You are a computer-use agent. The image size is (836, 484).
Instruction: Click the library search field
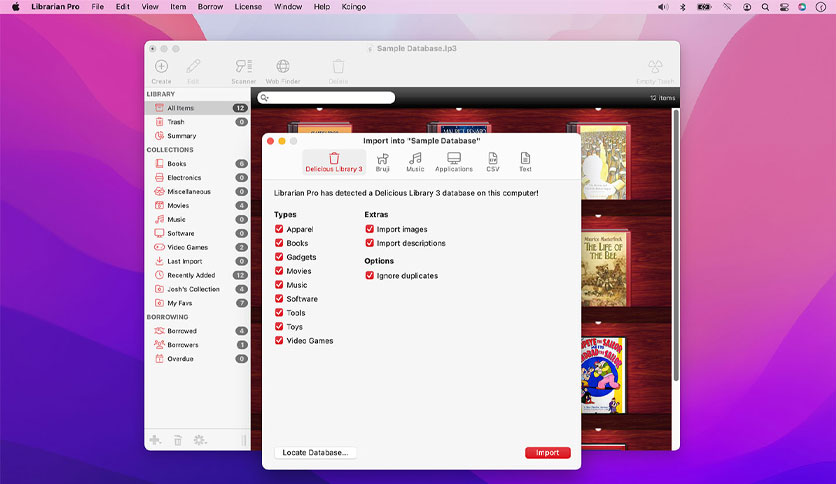326,98
